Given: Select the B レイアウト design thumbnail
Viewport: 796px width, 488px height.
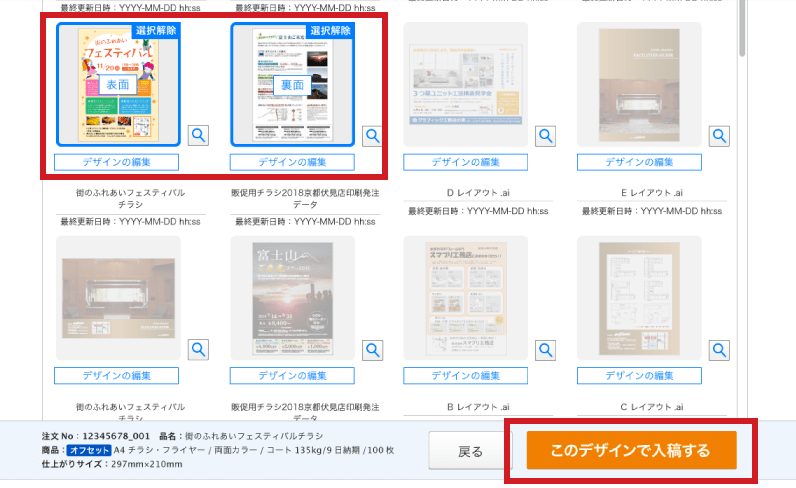Looking at the screenshot, I should coord(465,298).
